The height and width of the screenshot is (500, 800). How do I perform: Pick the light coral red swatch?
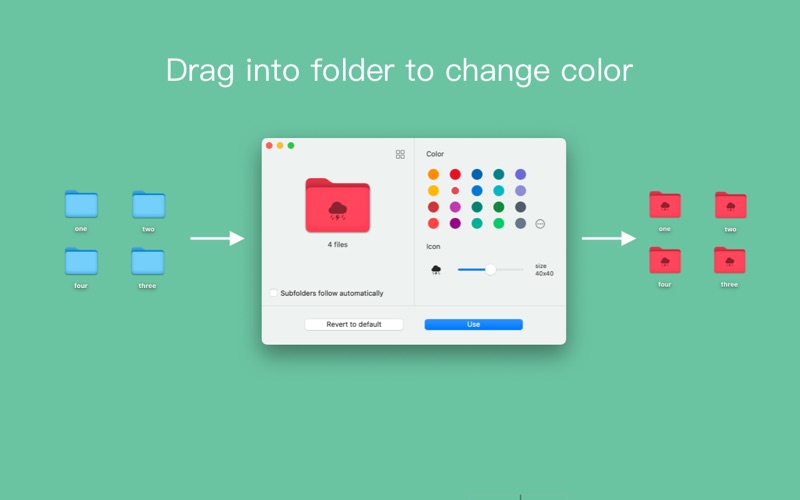(x=433, y=223)
